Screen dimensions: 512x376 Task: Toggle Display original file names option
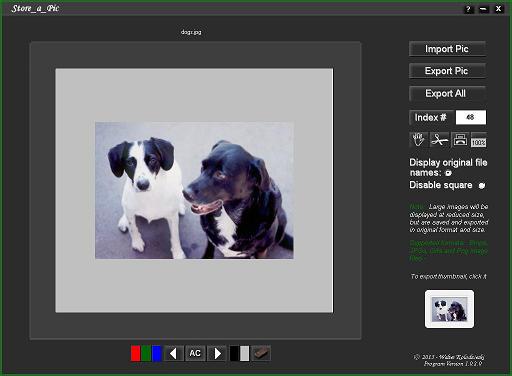tap(448, 173)
